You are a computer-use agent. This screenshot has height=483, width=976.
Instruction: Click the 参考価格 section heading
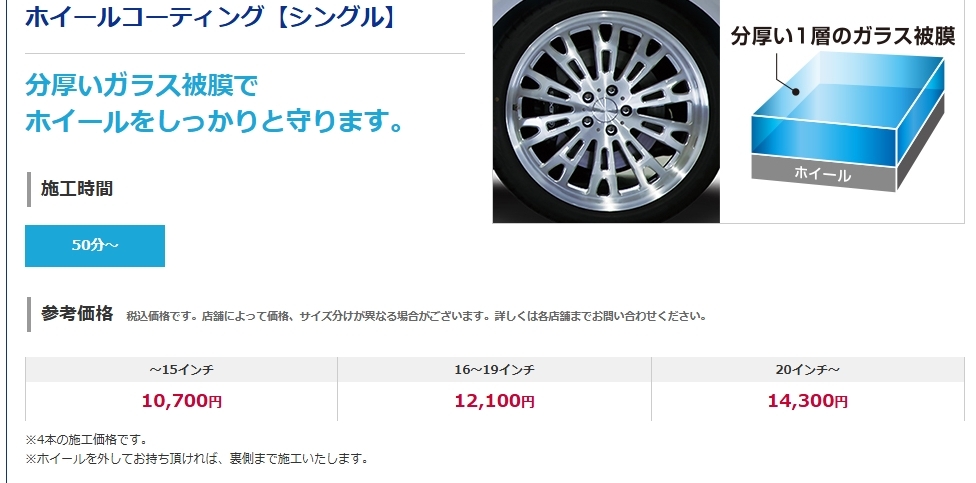click(x=77, y=314)
